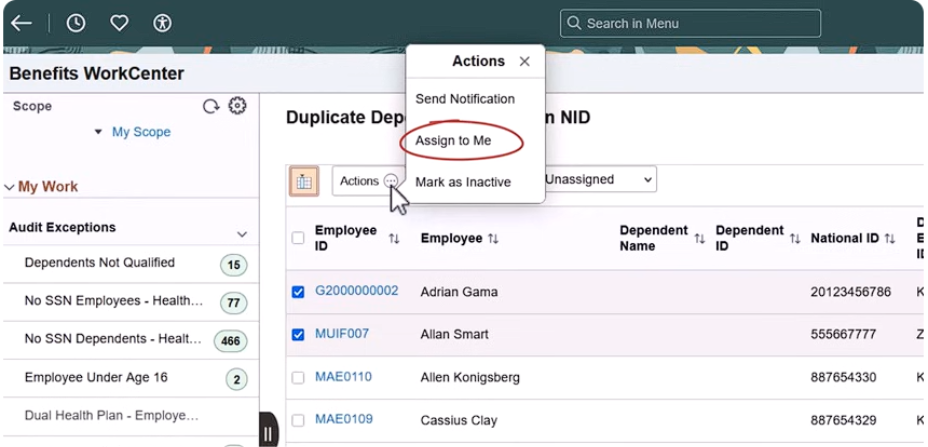
Task: Open employee G2000000002 link
Action: point(356,291)
